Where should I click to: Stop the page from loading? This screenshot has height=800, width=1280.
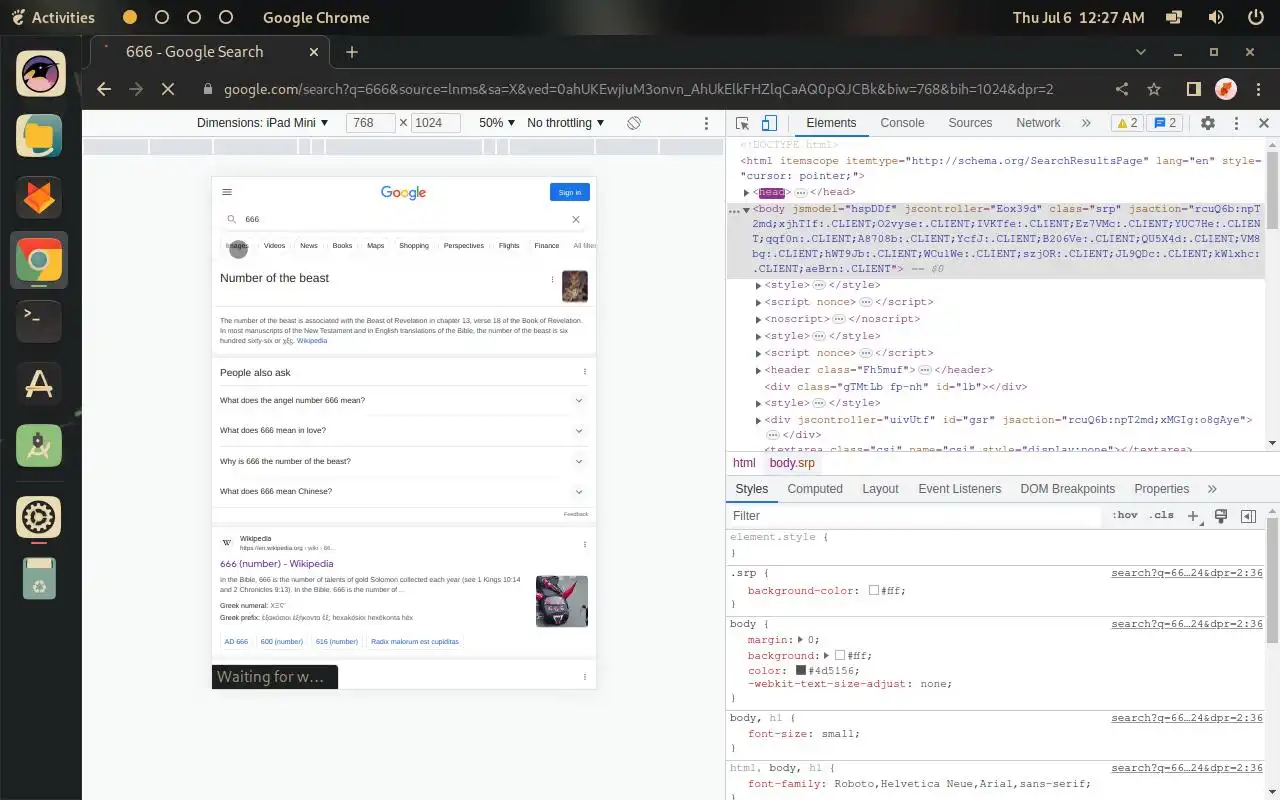point(168,89)
